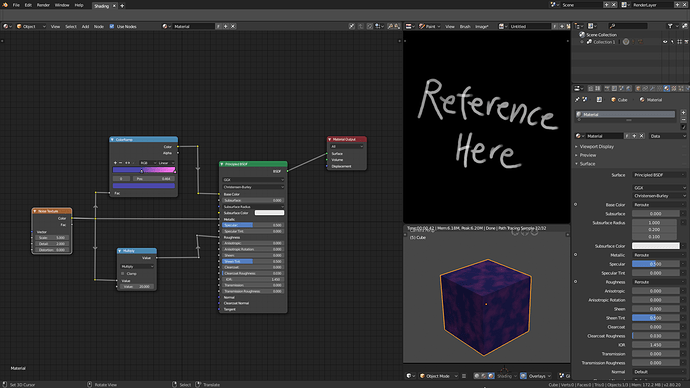The height and width of the screenshot is (388, 690).
Task: Select rendered viewport shading sphere icon
Action: click(x=491, y=376)
